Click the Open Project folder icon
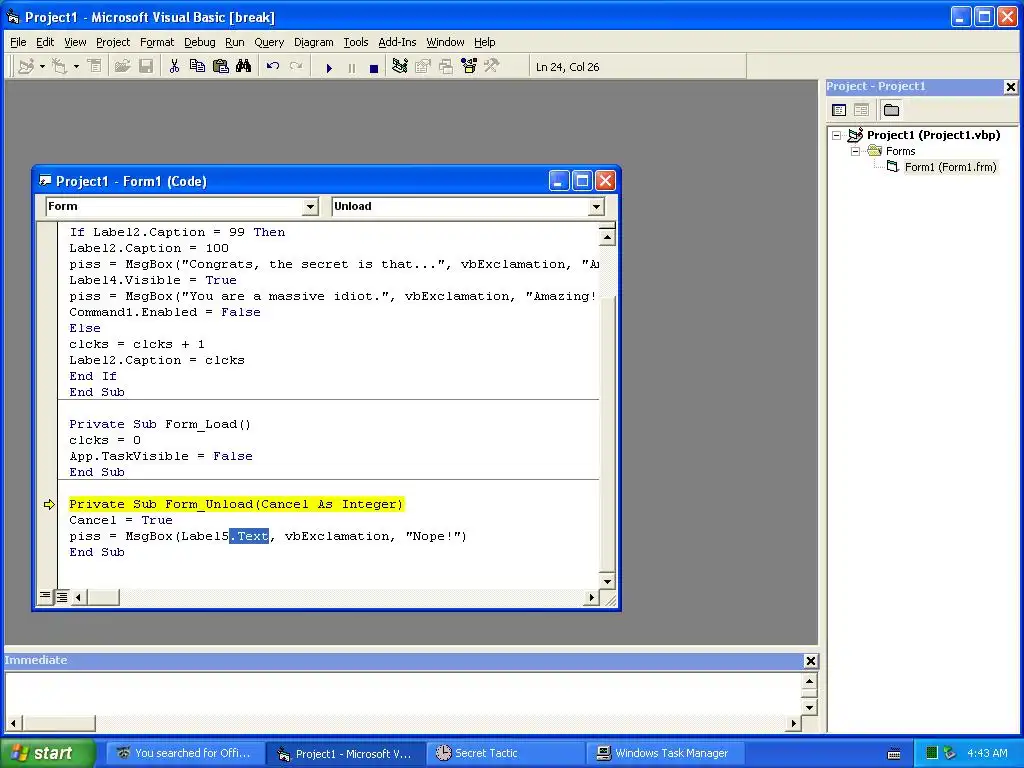This screenshot has height=768, width=1024. 122,67
